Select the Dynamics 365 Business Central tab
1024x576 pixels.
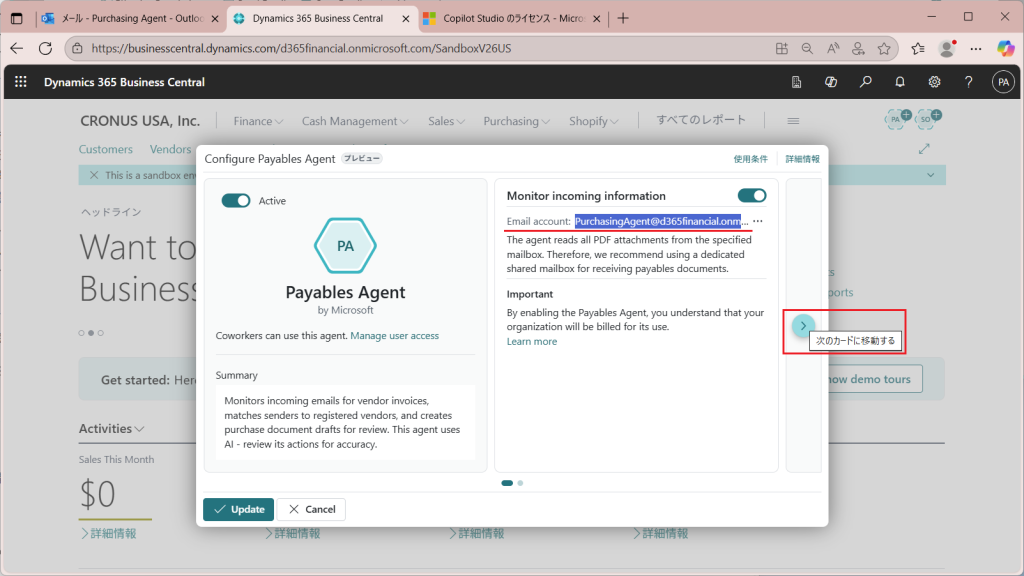[x=317, y=18]
